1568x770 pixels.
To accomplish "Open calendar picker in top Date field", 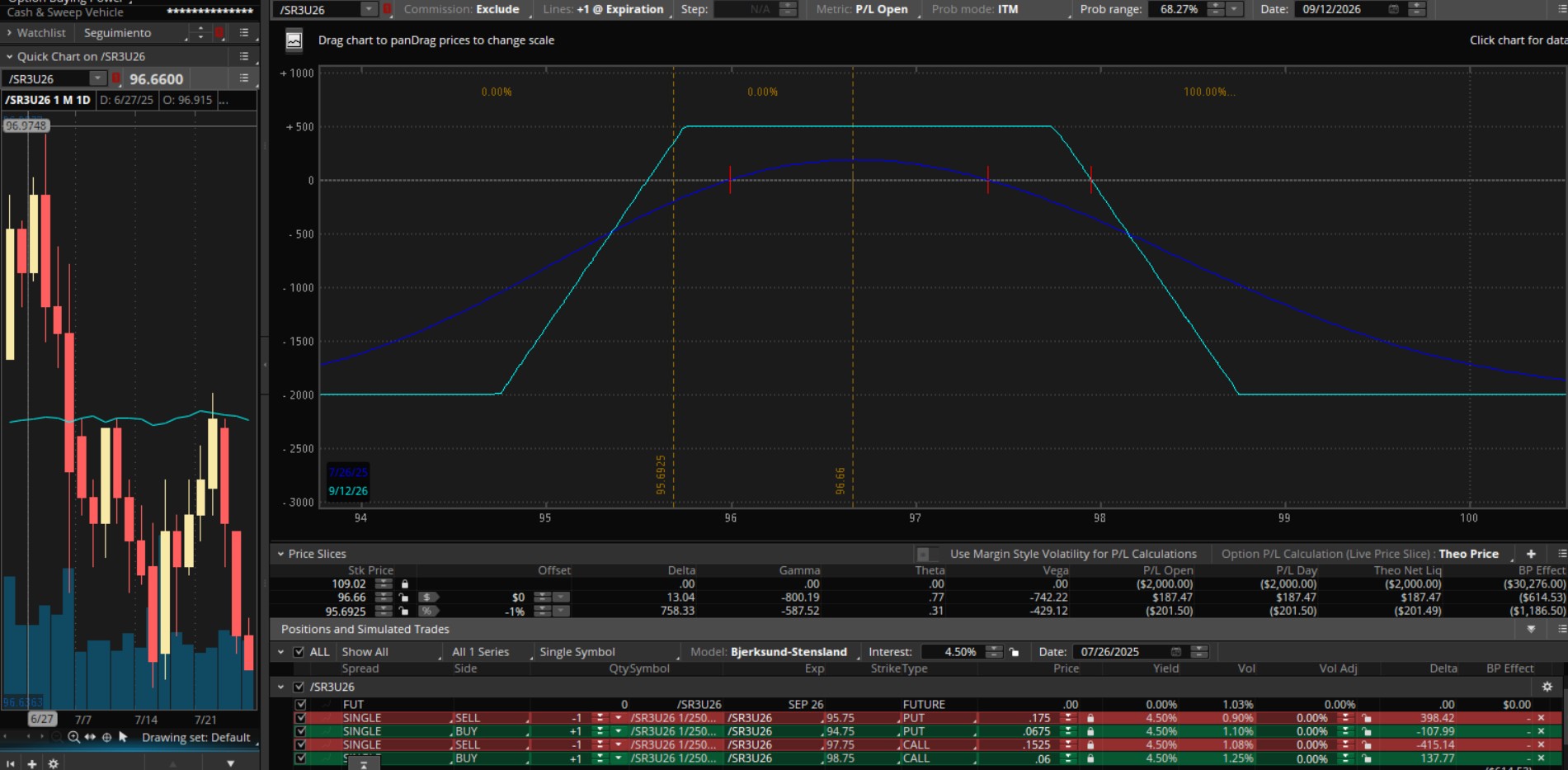I will click(1393, 9).
